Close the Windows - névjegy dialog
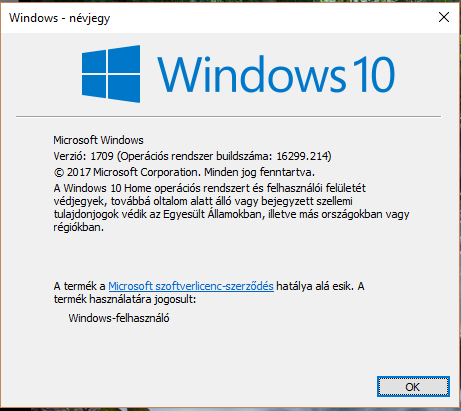Image resolution: width=461 pixels, height=411 pixels. (x=444, y=17)
